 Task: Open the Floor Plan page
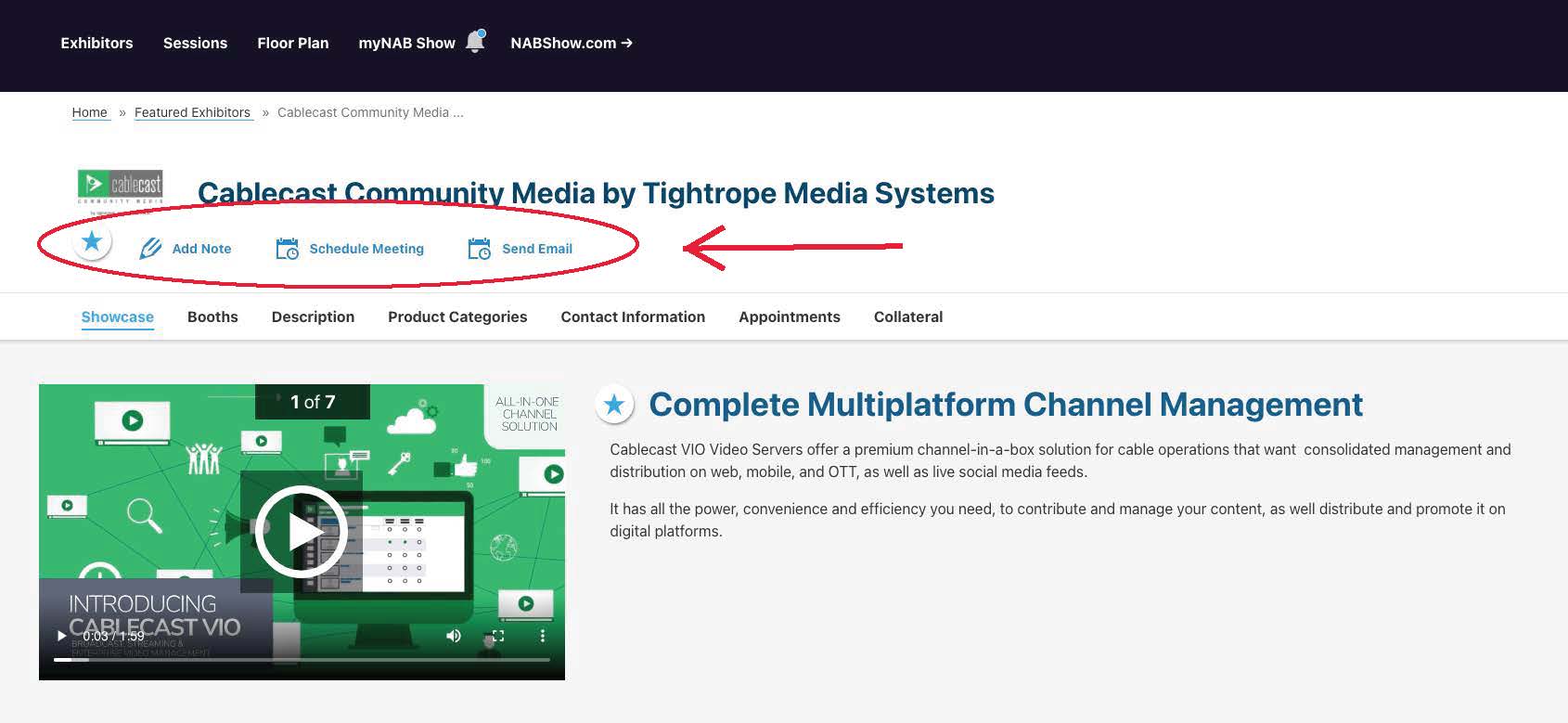click(293, 43)
